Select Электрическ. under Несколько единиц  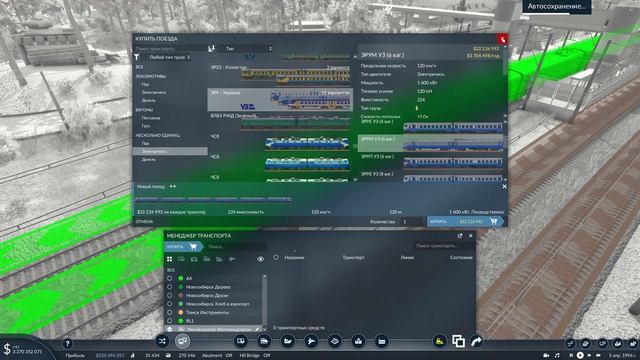pos(170,151)
